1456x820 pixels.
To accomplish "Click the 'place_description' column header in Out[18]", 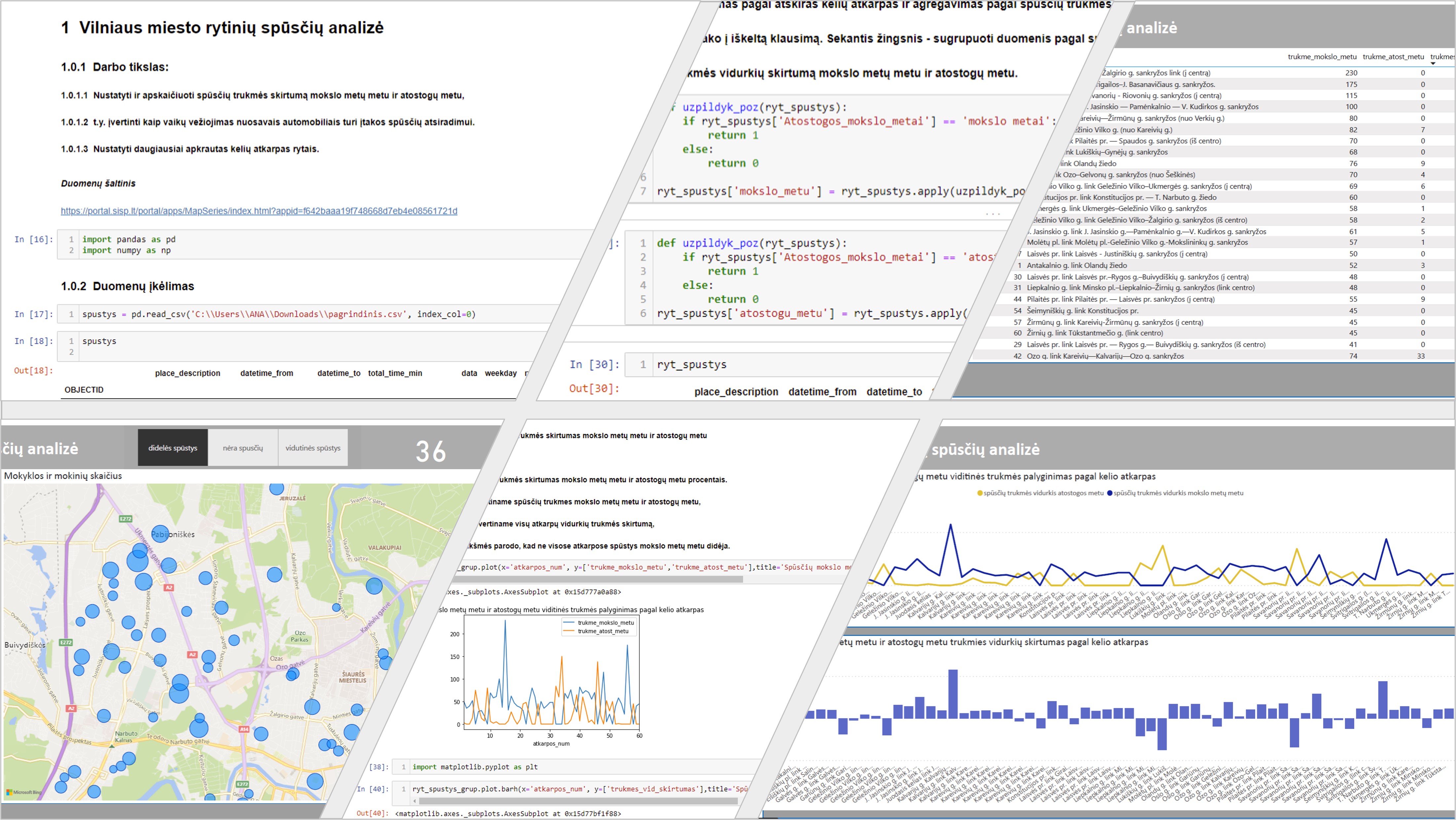I will [188, 373].
